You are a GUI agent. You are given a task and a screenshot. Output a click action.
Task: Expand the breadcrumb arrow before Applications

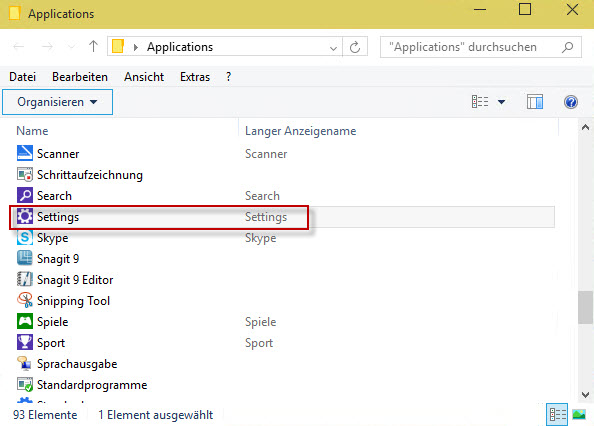[x=136, y=47]
